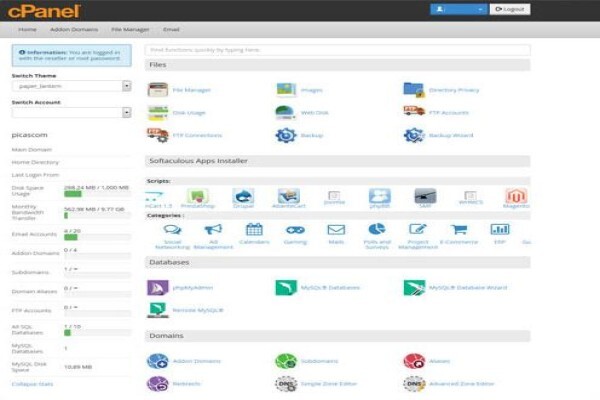Image resolution: width=600 pixels, height=400 pixels.
Task: Select the PrestaShop script icon
Action: (197, 196)
